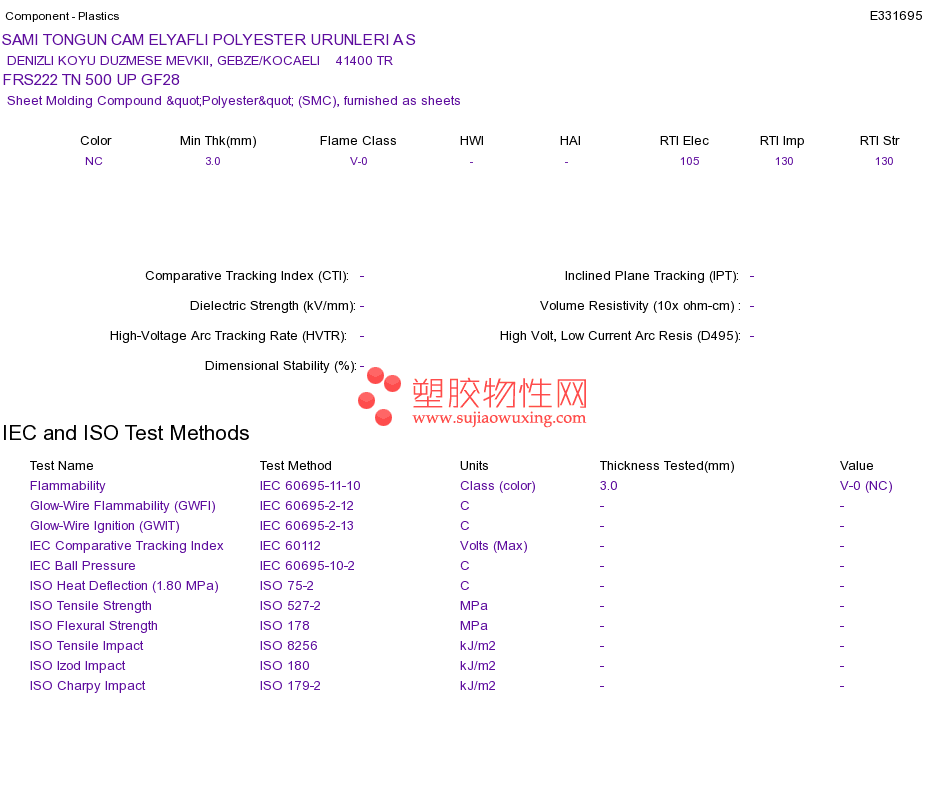This screenshot has width=950, height=800.
Task: Click the High-Voltage Arc Tracking Rate label
Action: (x=228, y=336)
